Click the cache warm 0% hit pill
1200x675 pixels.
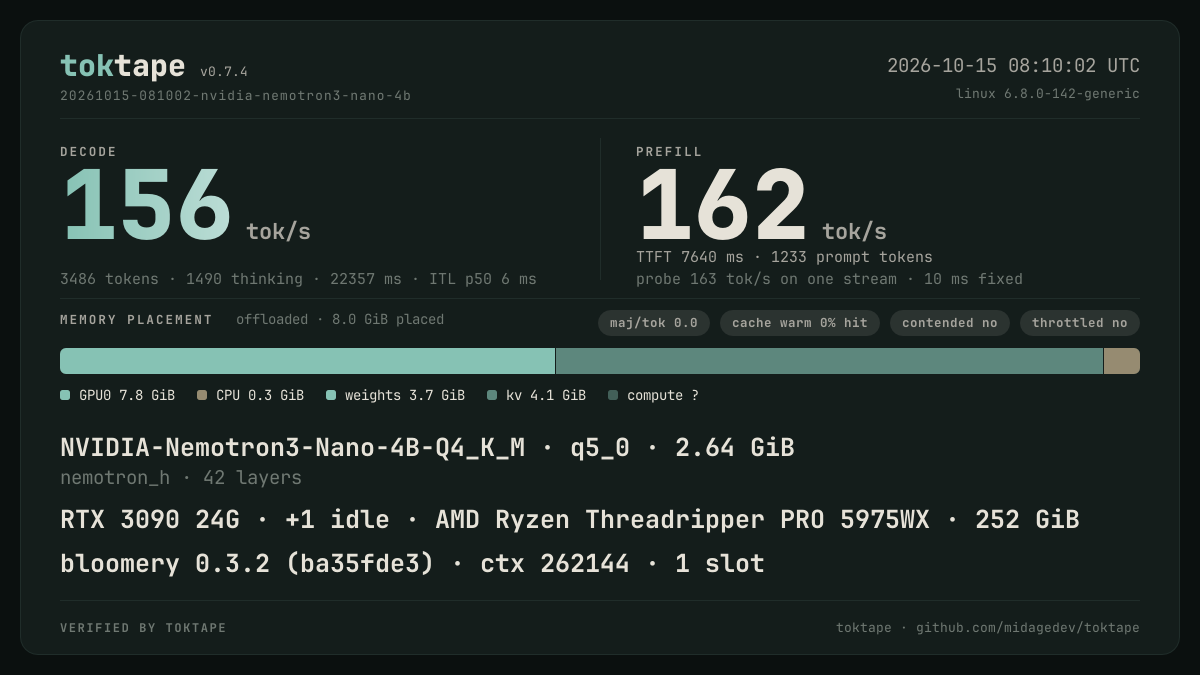[800, 323]
